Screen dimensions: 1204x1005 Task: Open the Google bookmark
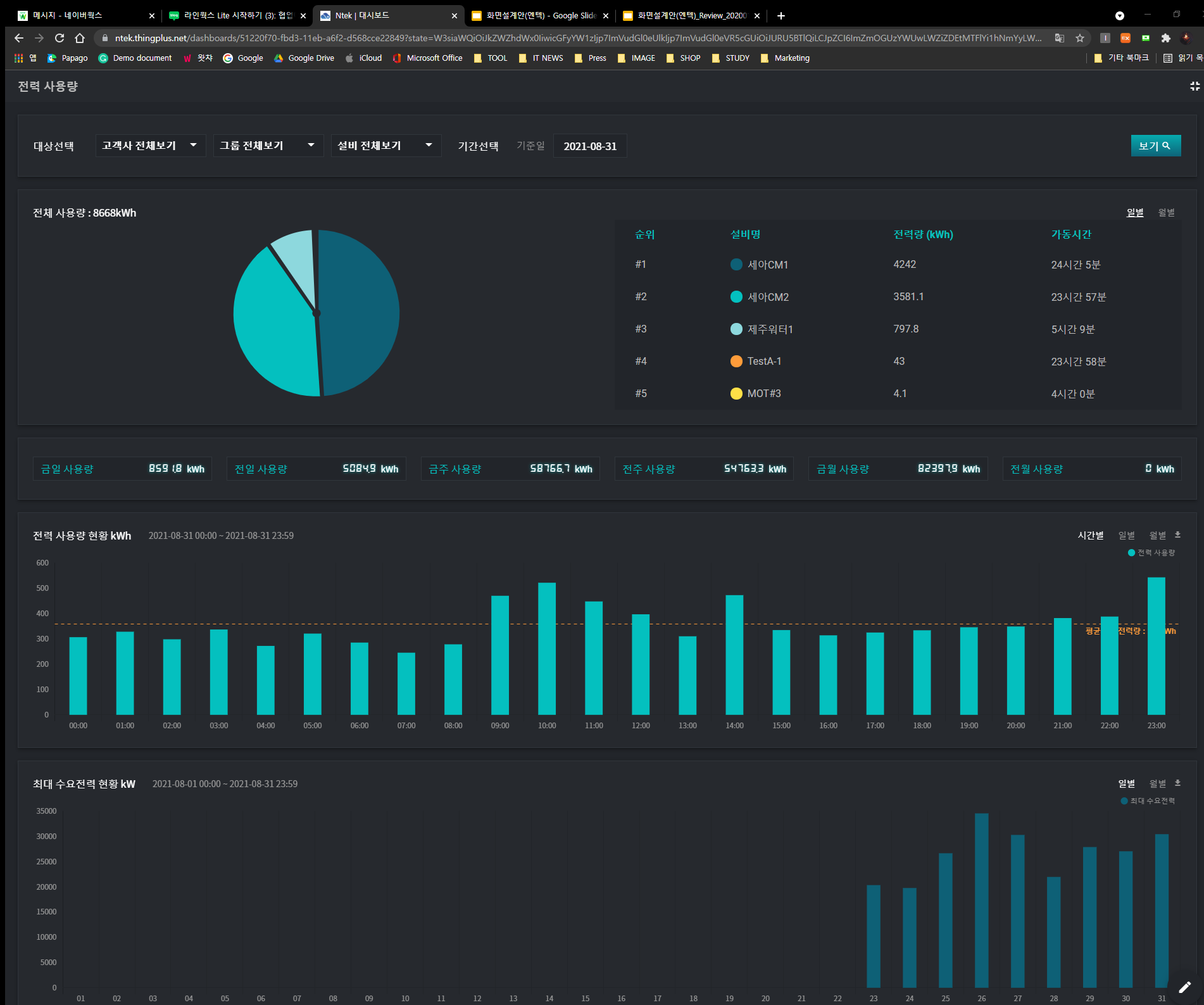243,58
